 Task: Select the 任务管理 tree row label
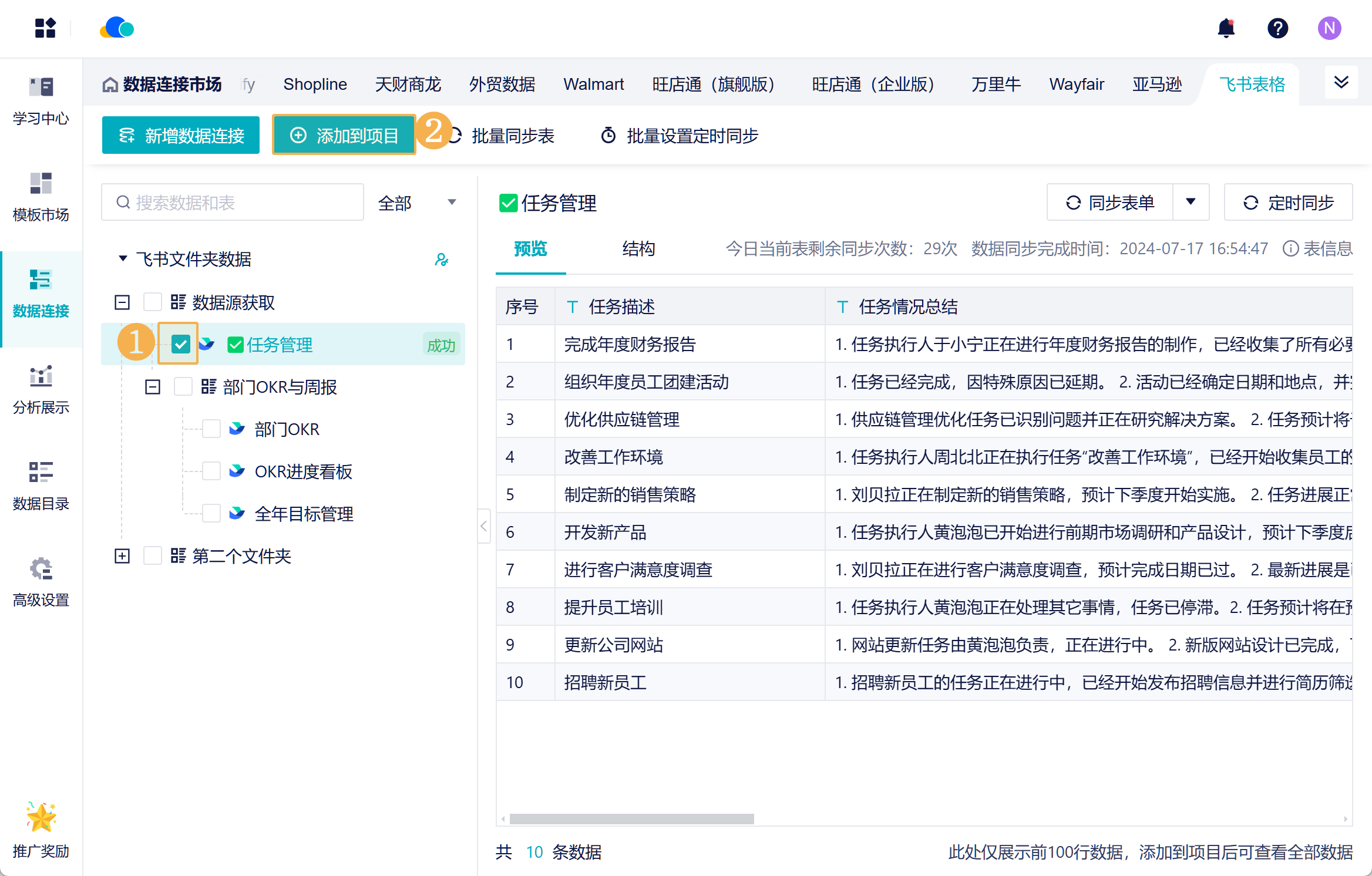[280, 345]
